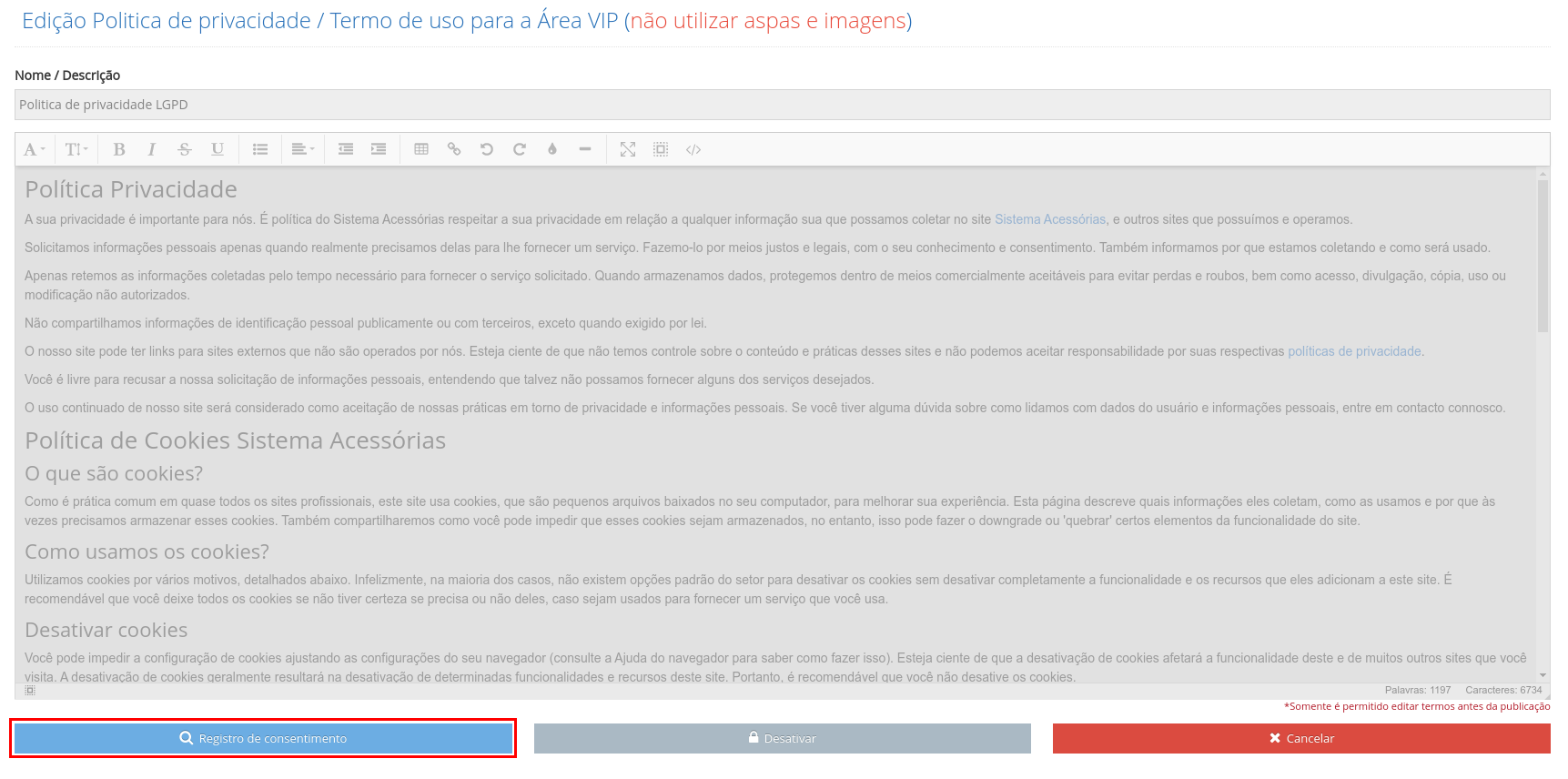Open the font family dropdown
Screen dimensions: 1568x779
34,149
